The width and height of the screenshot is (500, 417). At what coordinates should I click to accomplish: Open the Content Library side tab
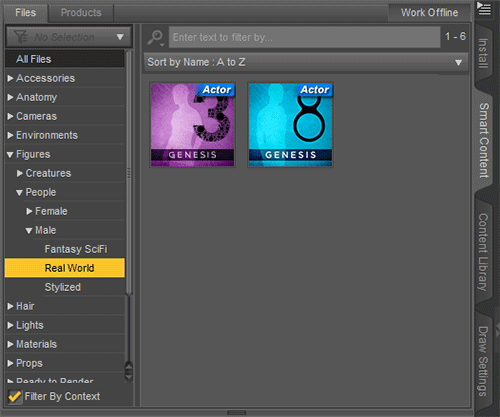coord(483,252)
